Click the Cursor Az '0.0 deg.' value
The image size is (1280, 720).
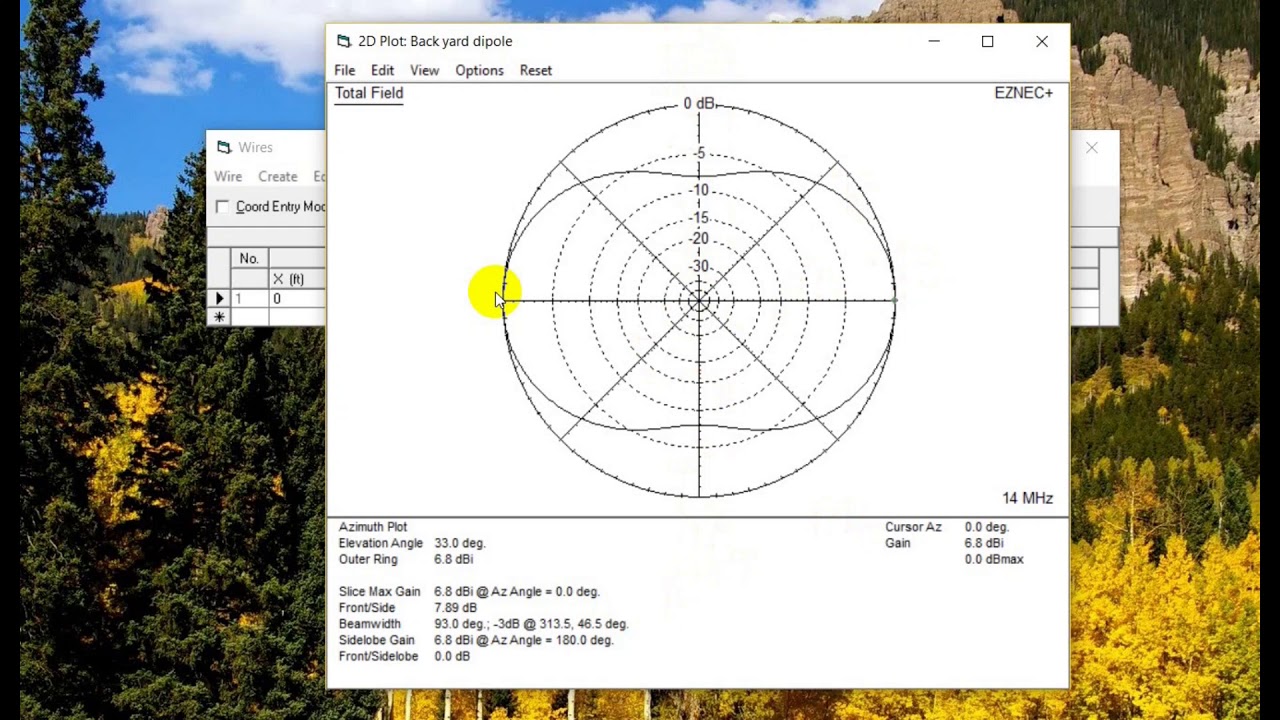coord(987,527)
